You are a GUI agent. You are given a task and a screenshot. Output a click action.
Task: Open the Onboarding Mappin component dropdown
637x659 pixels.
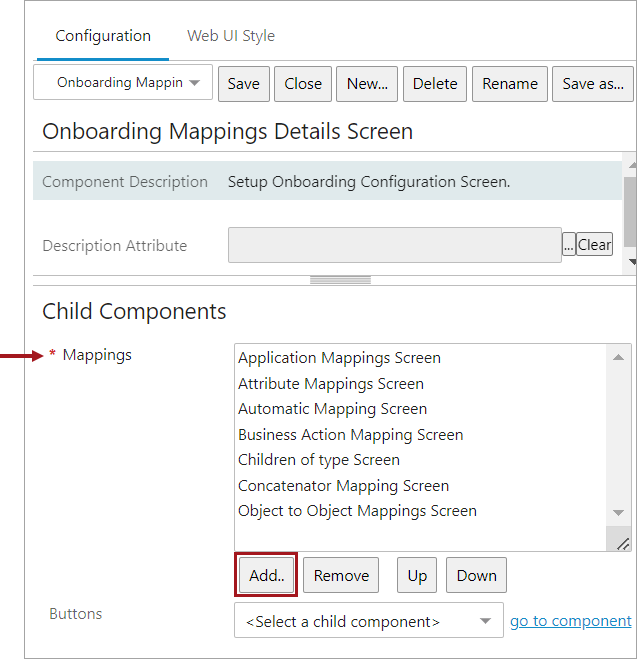tap(123, 82)
